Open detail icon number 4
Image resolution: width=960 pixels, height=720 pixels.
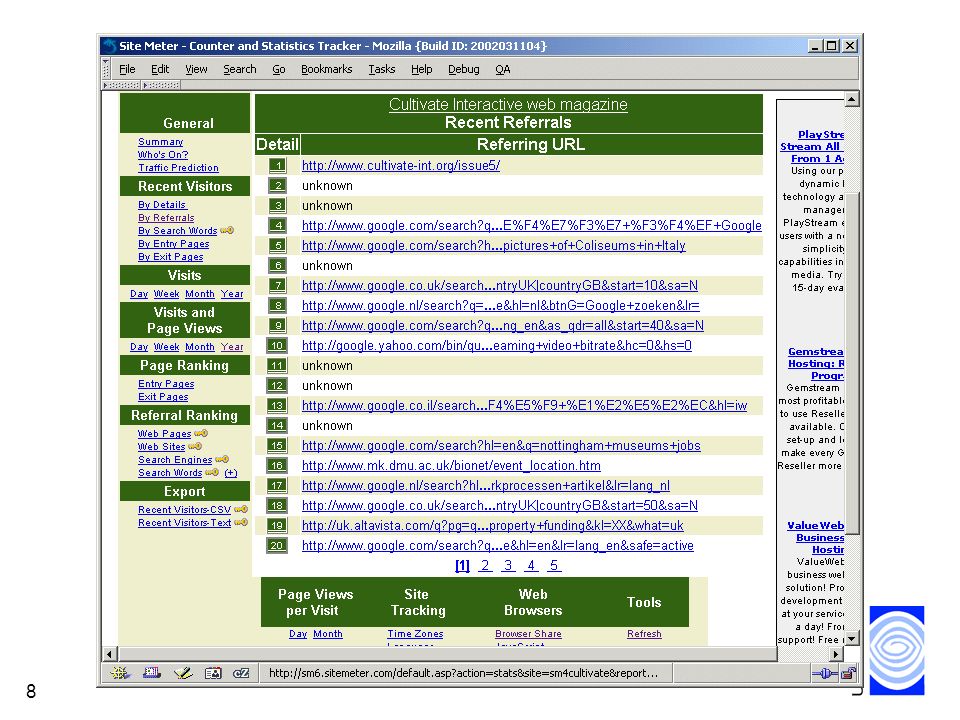click(x=277, y=225)
